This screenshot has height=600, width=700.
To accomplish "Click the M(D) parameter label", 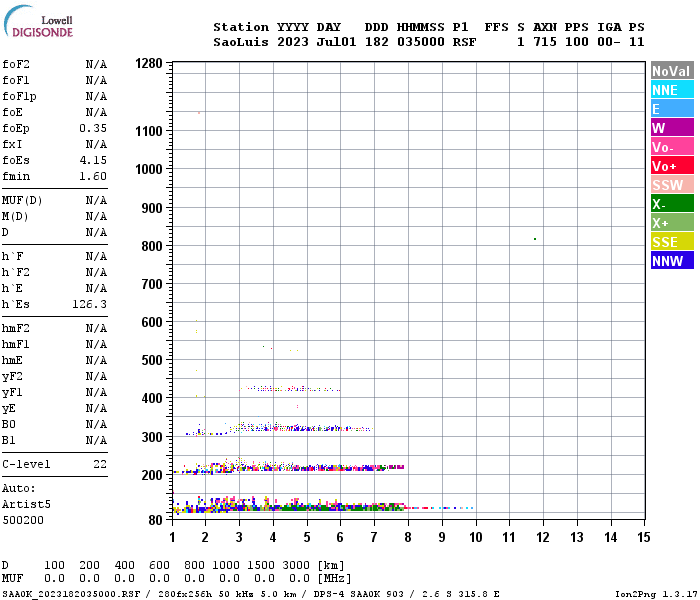I will (15, 216).
